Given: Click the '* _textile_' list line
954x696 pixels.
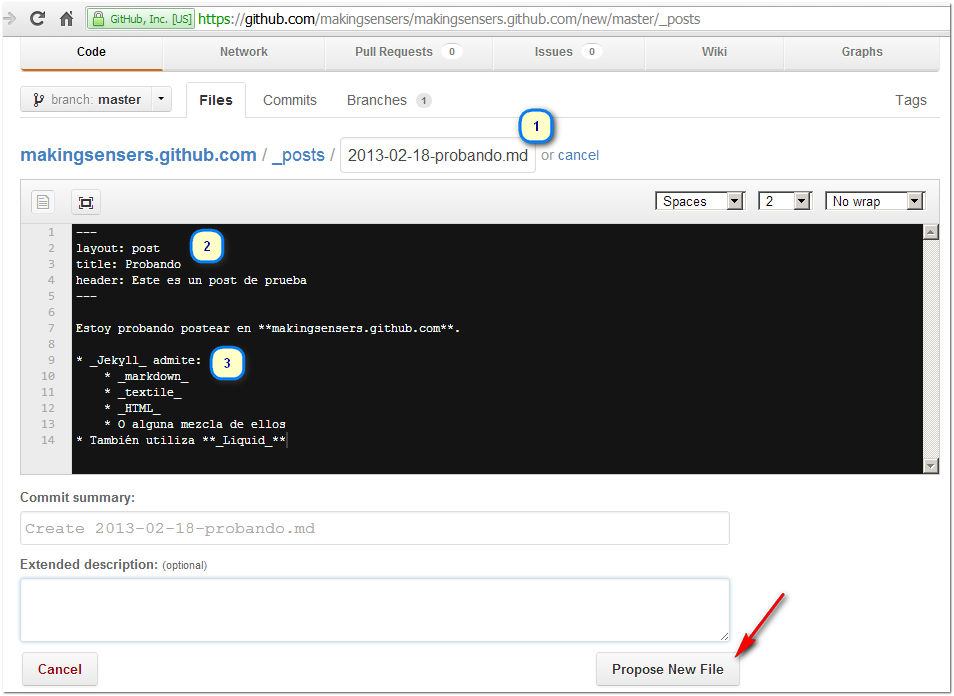Looking at the screenshot, I should click(142, 392).
